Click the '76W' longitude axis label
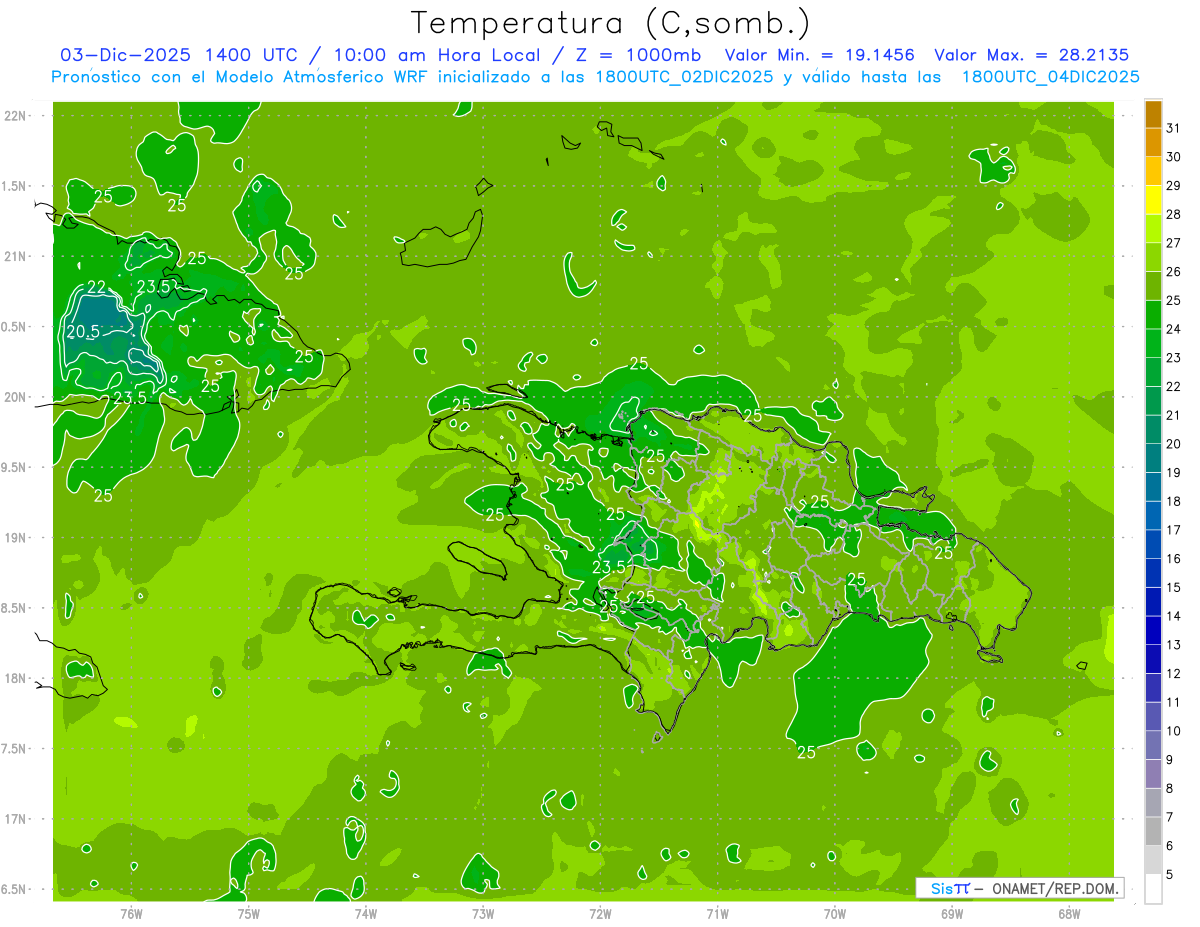This screenshot has height=927, width=1200. [x=131, y=913]
